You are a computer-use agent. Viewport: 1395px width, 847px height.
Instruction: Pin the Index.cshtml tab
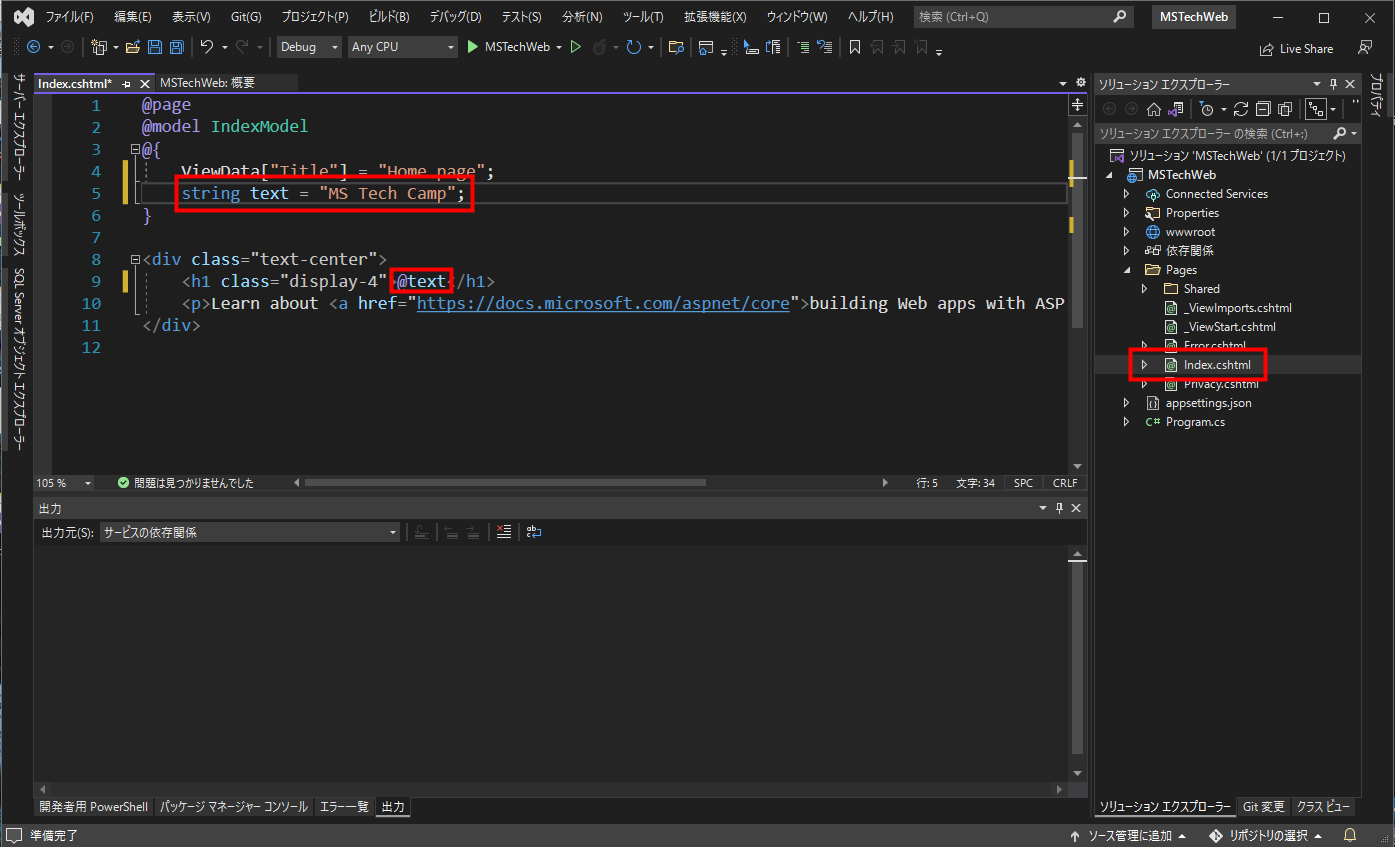pyautogui.click(x=127, y=84)
